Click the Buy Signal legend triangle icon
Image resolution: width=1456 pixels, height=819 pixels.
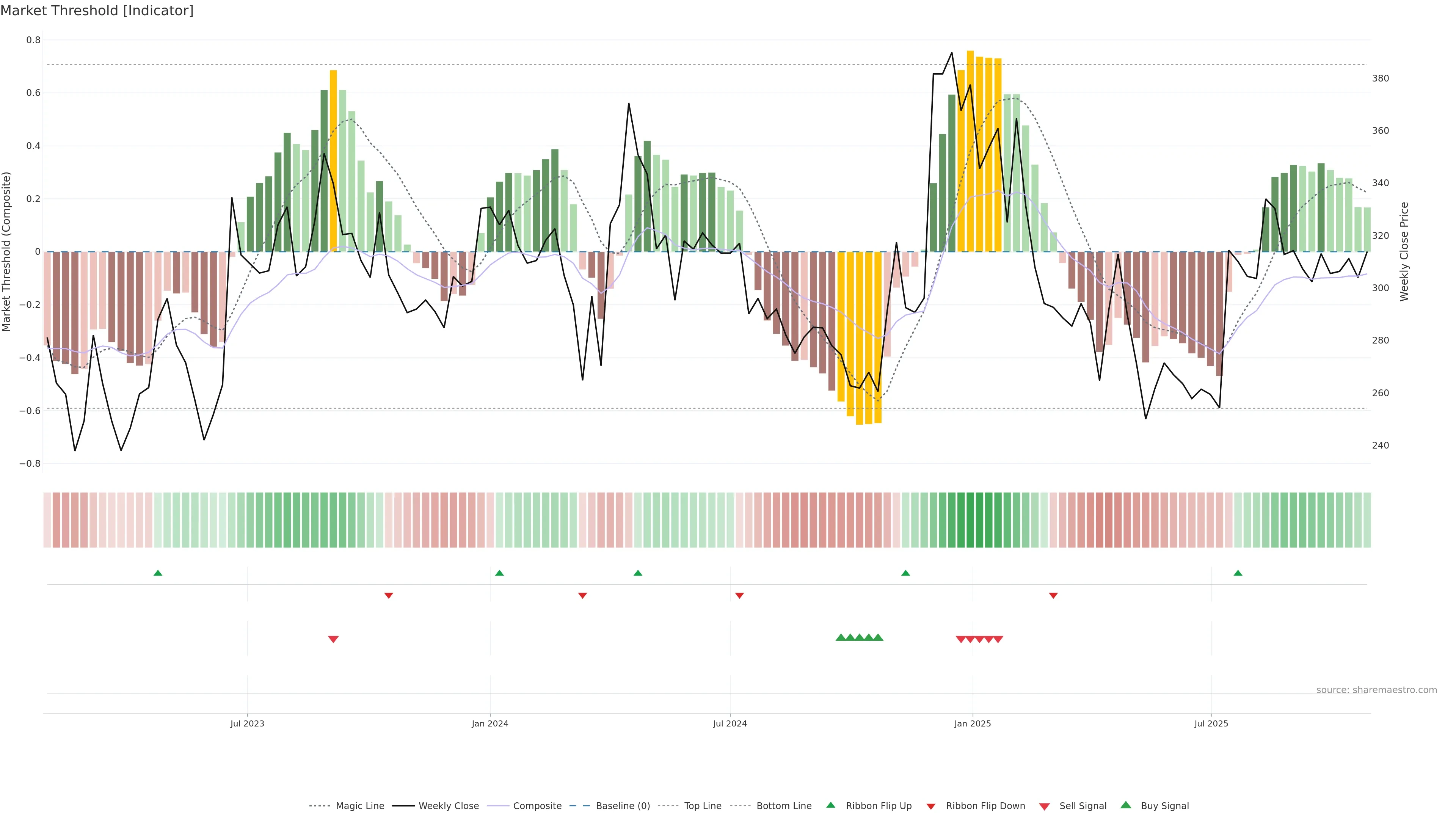(x=1125, y=805)
